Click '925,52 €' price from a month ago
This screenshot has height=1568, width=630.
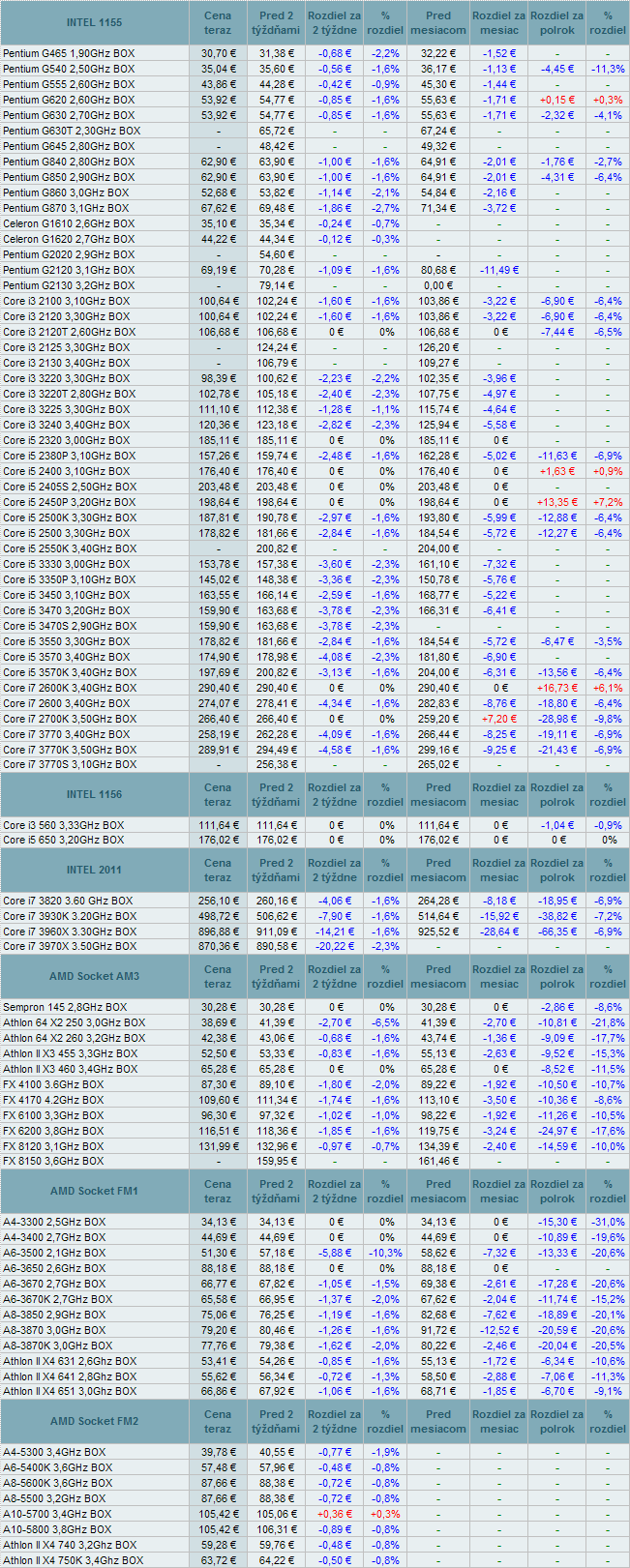tap(438, 932)
